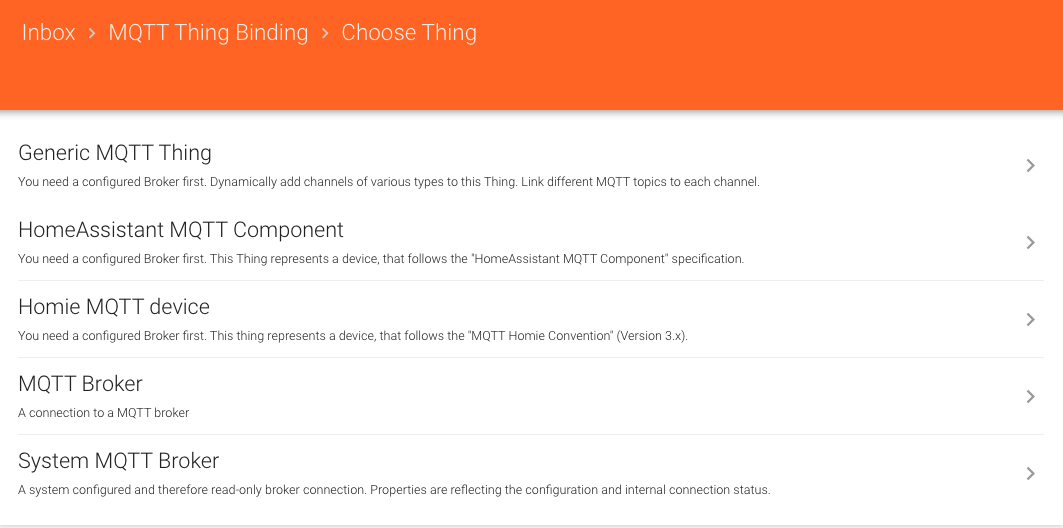Viewport: 1063px width, 528px height.
Task: Choose the HomeAssistant MQTT Component title
Action: click(x=181, y=230)
